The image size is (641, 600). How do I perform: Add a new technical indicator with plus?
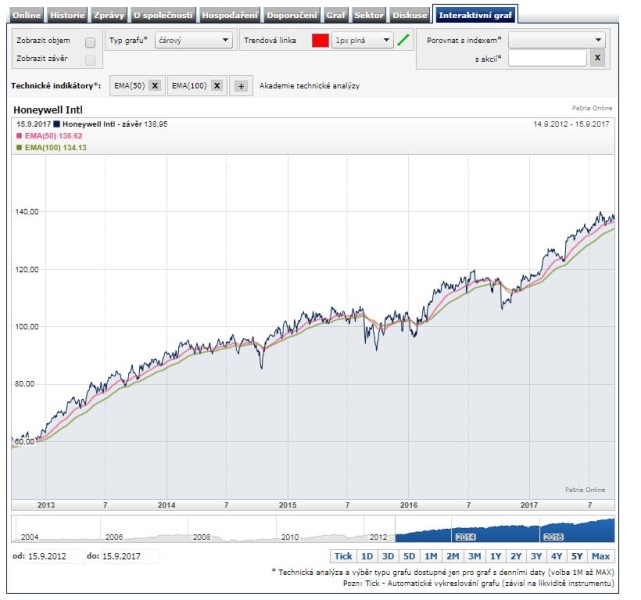point(241,86)
